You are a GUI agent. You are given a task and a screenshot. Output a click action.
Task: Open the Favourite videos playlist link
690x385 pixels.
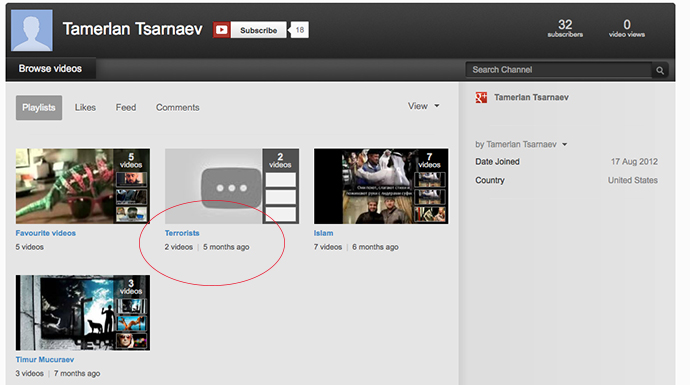click(46, 233)
